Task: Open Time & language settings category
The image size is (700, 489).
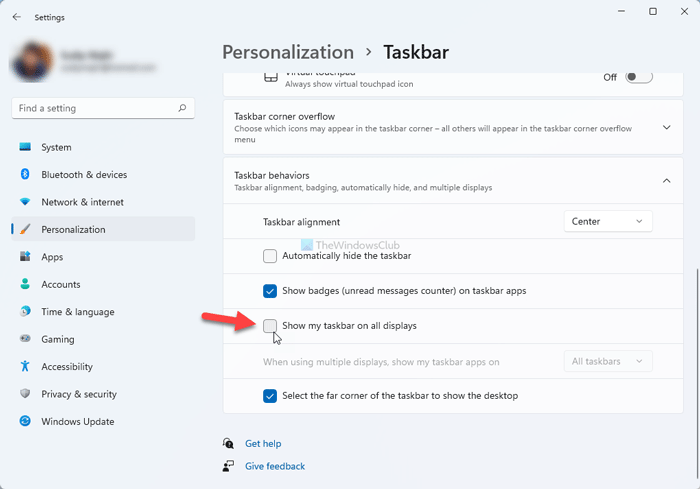Action: 78,312
